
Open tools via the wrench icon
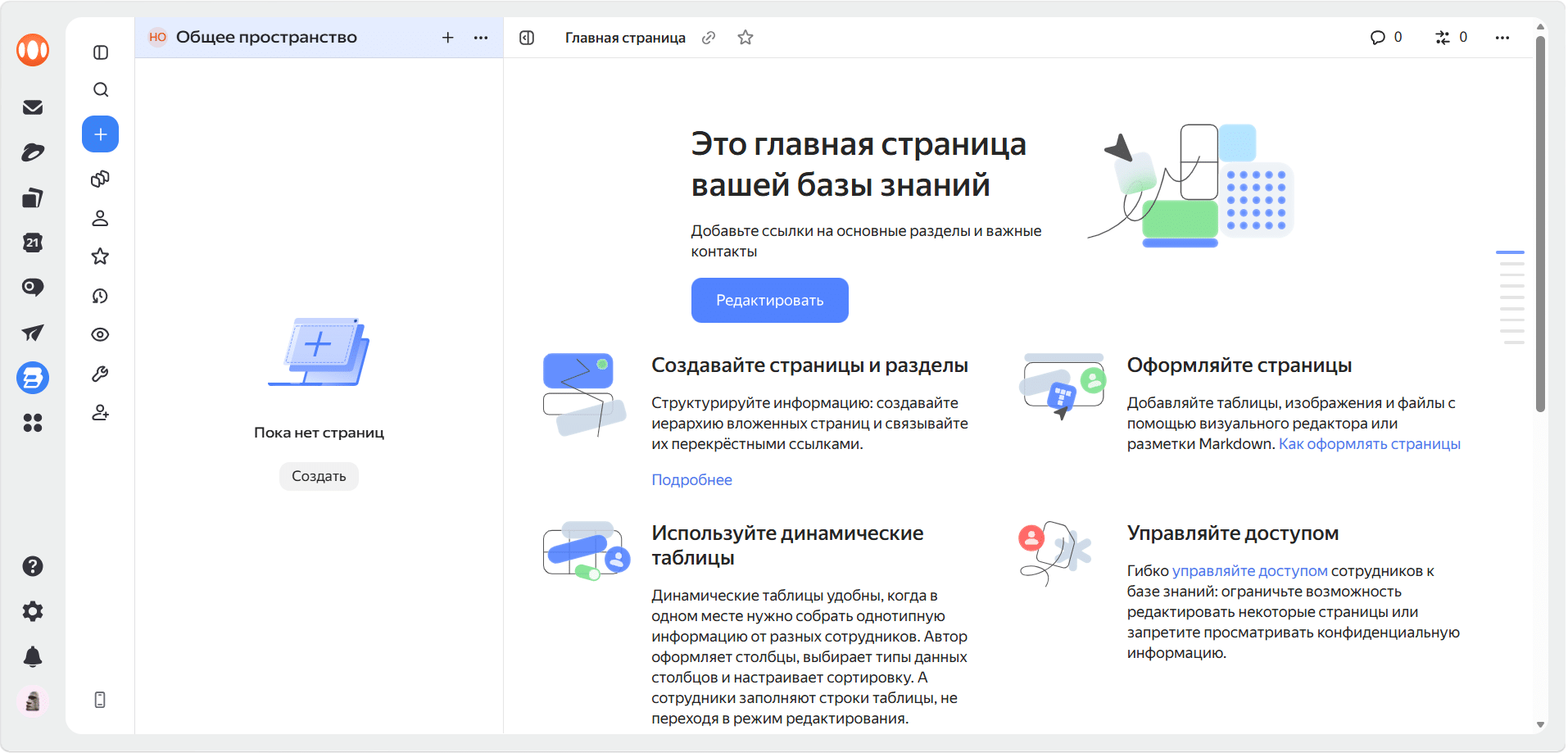click(101, 374)
